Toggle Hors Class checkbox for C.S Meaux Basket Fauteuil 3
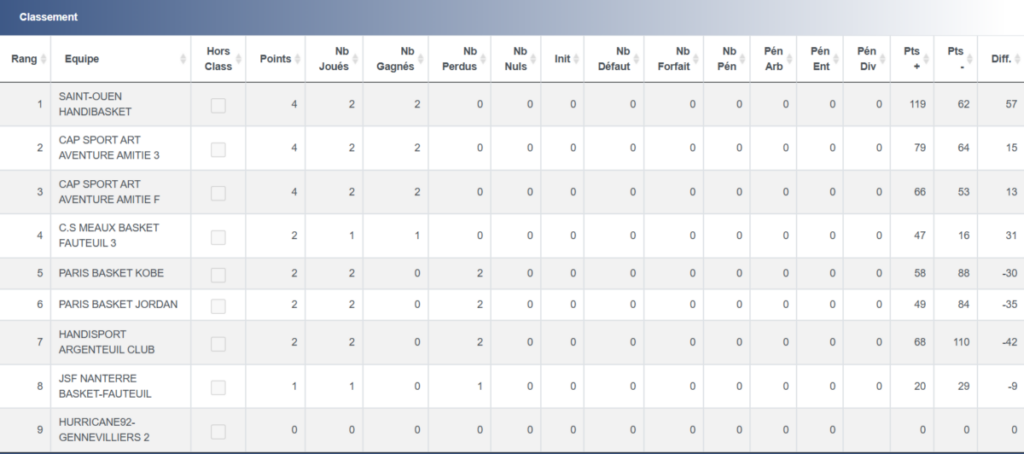Image resolution: width=1024 pixels, height=454 pixels. (218, 236)
